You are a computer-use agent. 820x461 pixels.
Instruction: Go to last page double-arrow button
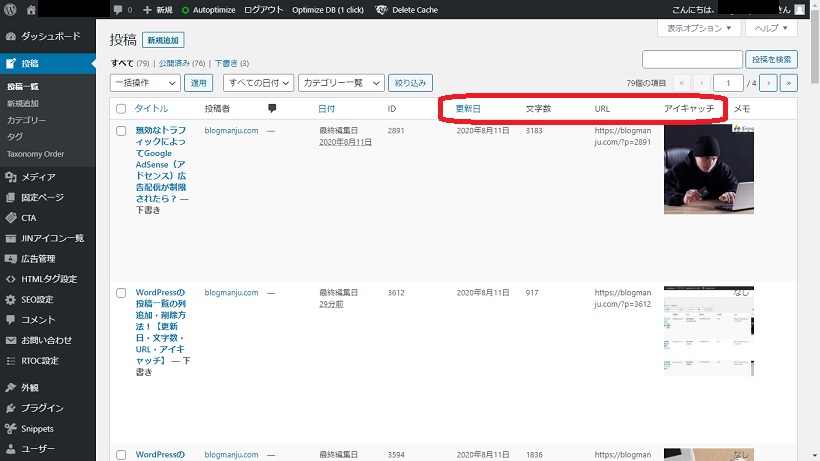(x=789, y=83)
